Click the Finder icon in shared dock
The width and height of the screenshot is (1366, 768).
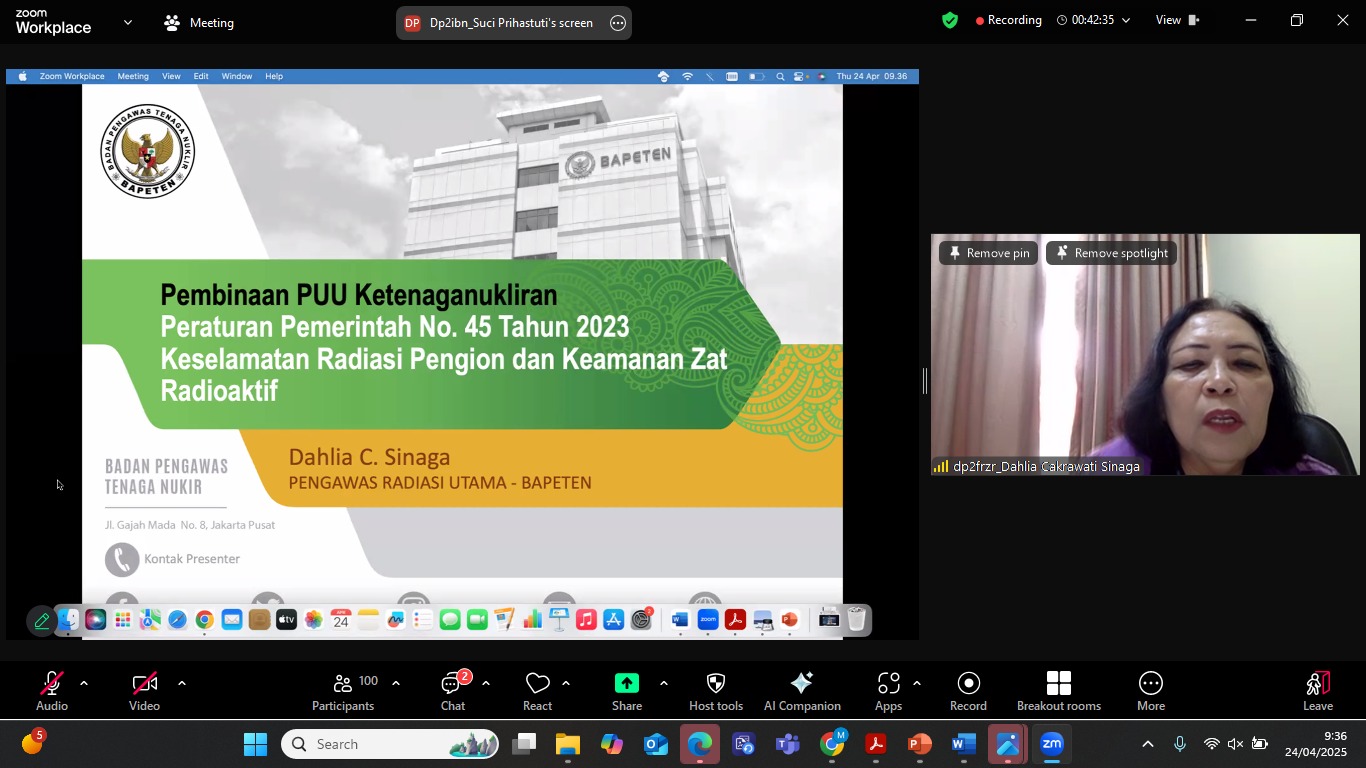click(x=68, y=620)
